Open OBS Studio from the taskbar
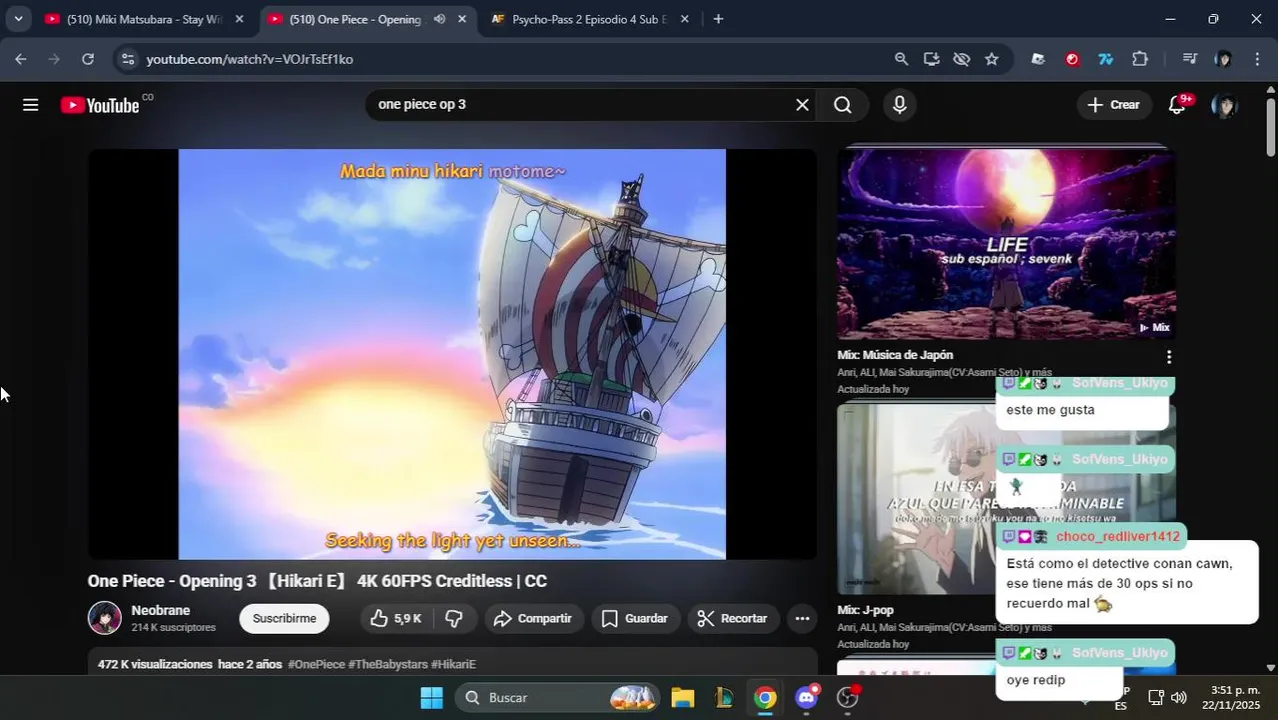 848,697
